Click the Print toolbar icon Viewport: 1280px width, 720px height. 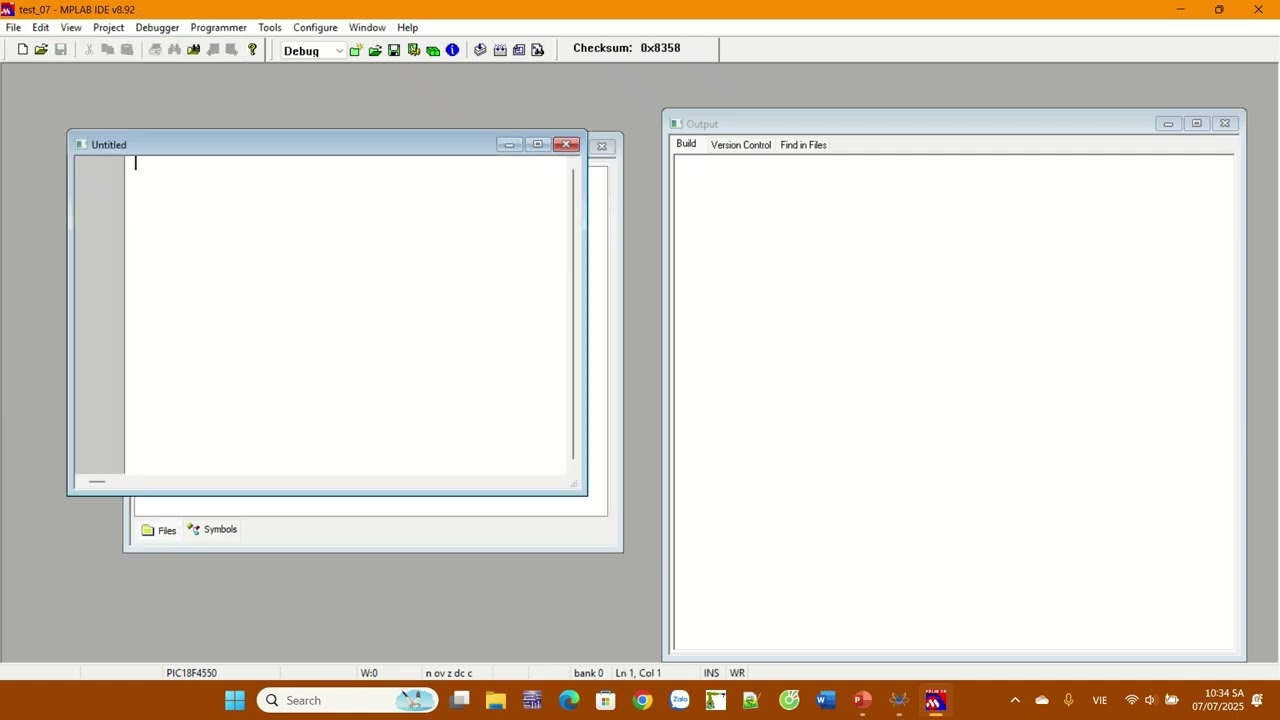point(155,49)
